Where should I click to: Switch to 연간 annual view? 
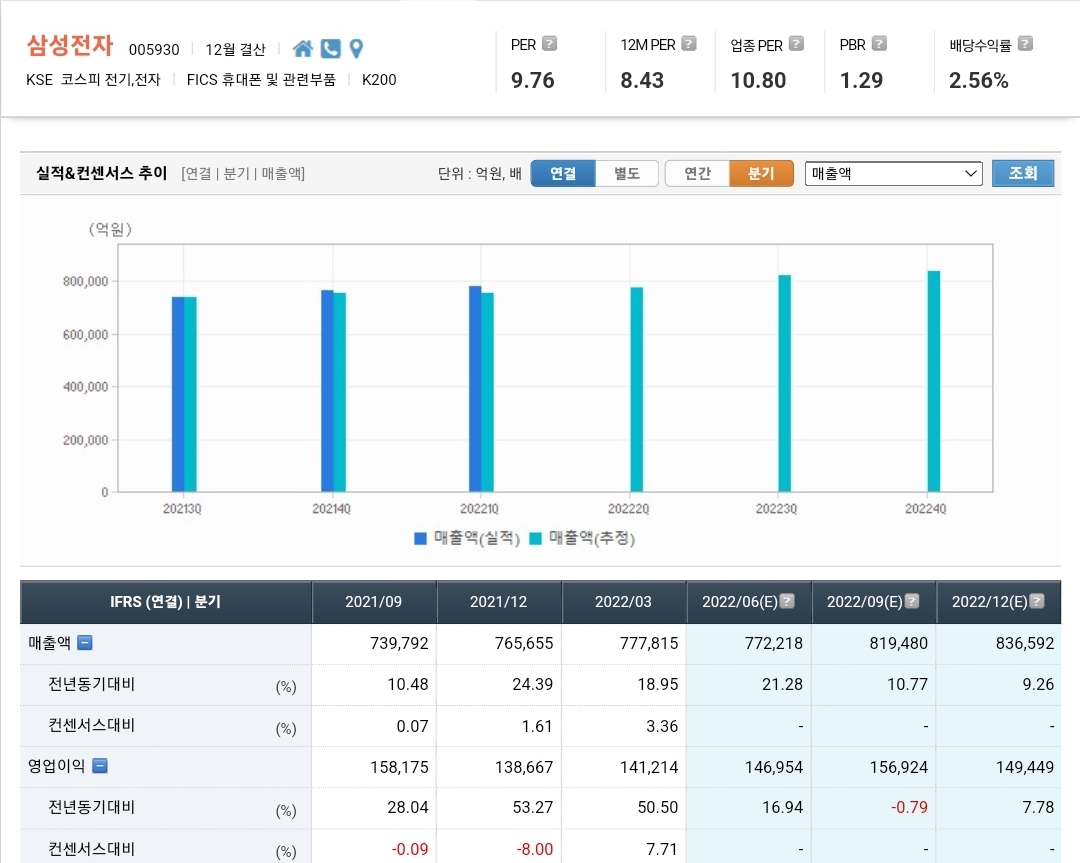697,174
